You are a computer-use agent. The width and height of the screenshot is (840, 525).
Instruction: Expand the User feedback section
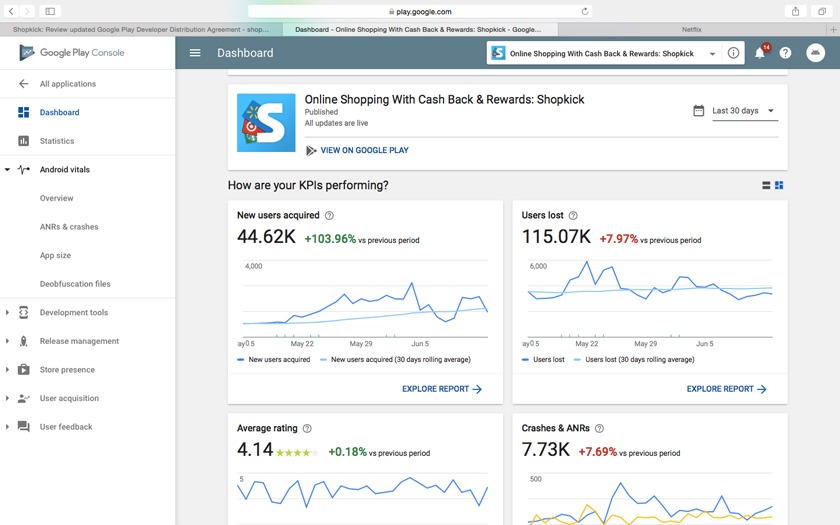click(8, 426)
